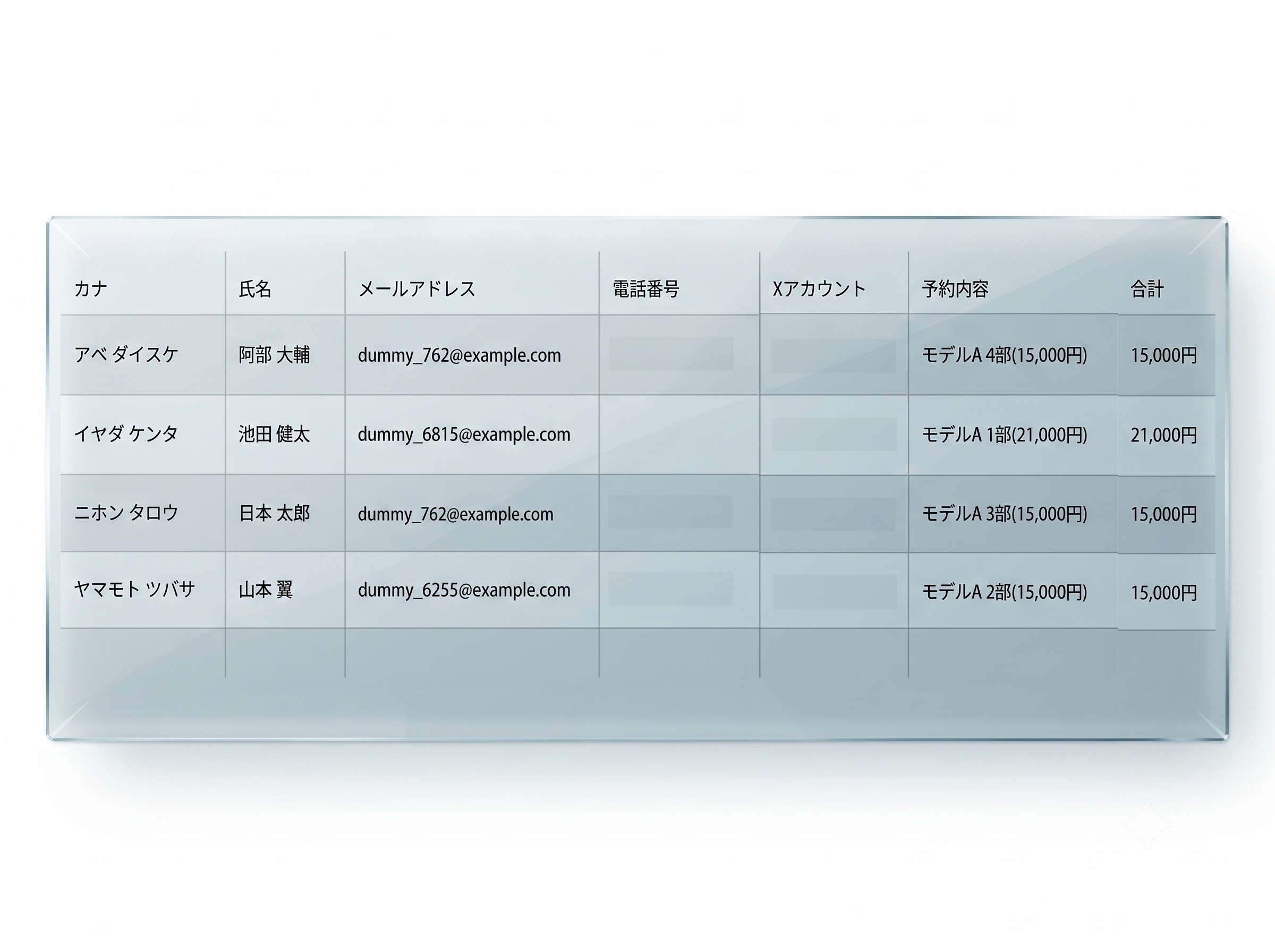1275x952 pixels.
Task: Click the blurred phone number for 山本 翼
Action: click(670, 589)
